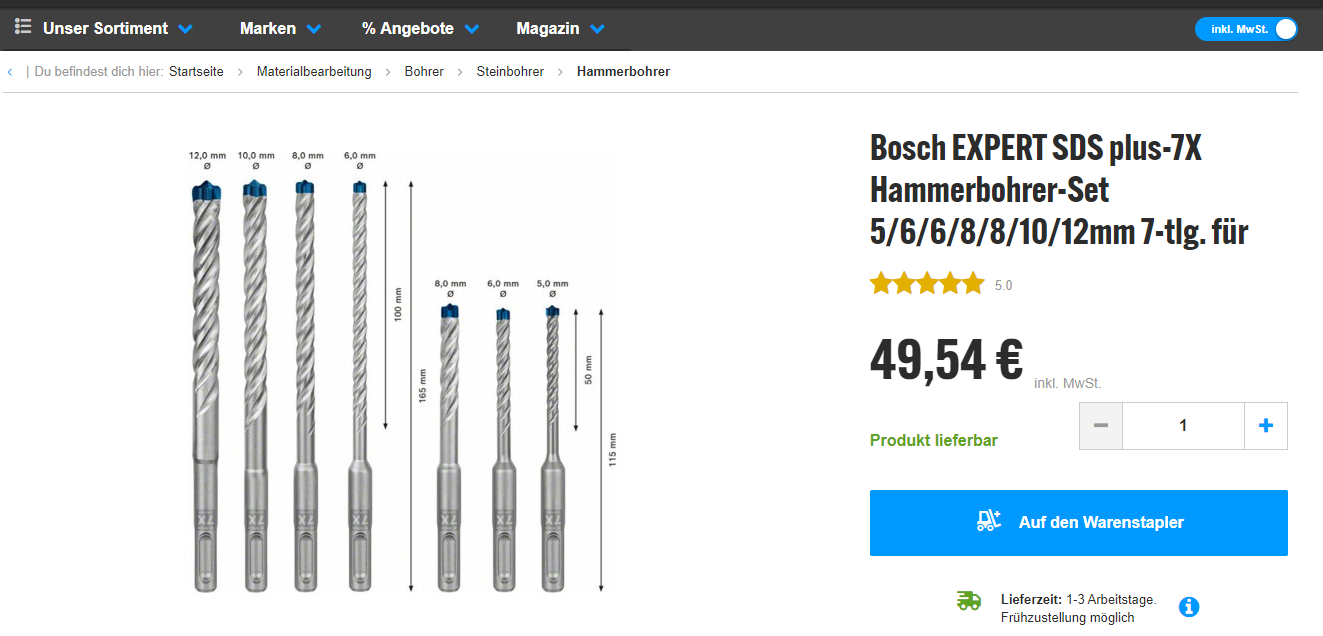Click the hamburger list icon beside Unser Sortiment
The image size is (1323, 636).
click(23, 27)
